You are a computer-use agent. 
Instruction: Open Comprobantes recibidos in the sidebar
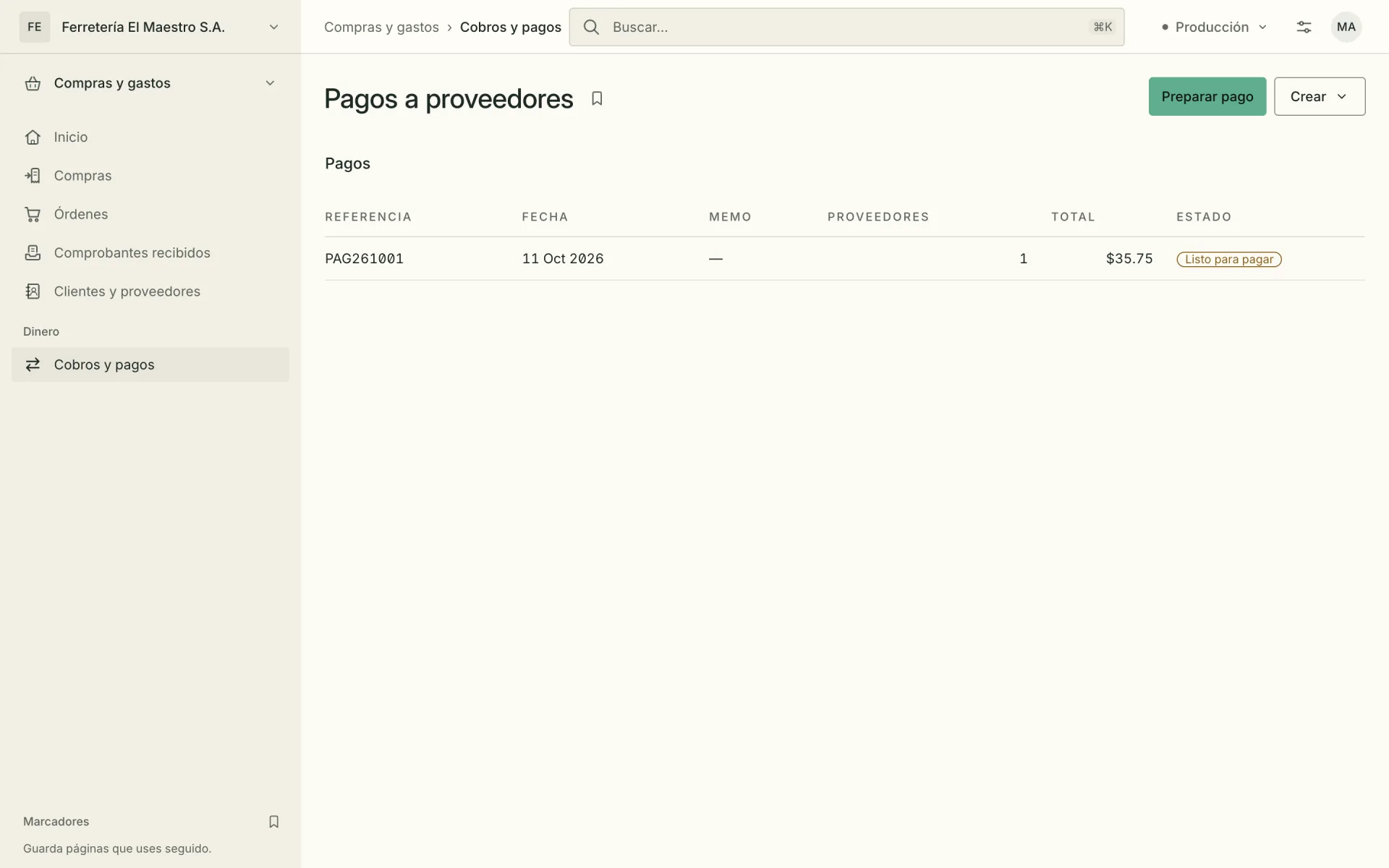[150, 252]
